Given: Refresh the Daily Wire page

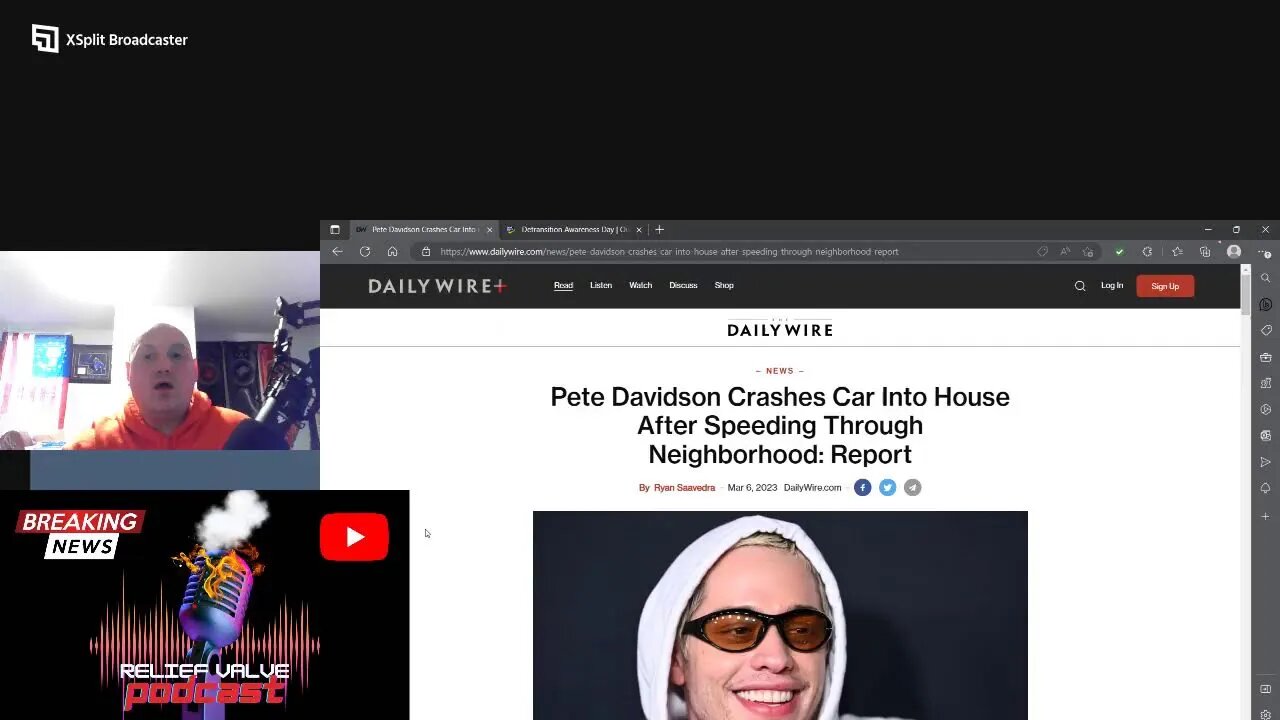Looking at the screenshot, I should coord(365,252).
